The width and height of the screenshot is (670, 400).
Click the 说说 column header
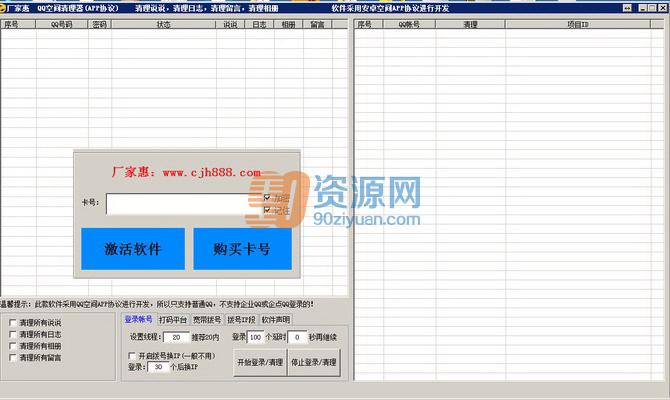230,24
